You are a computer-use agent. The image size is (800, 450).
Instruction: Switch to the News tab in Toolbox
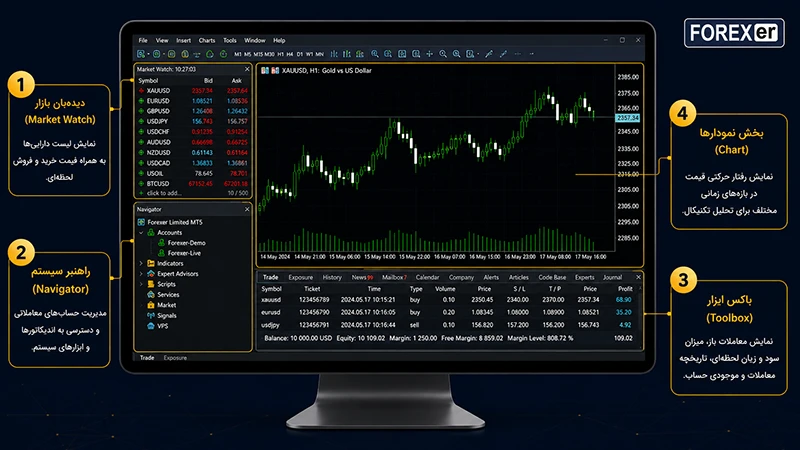click(x=362, y=278)
